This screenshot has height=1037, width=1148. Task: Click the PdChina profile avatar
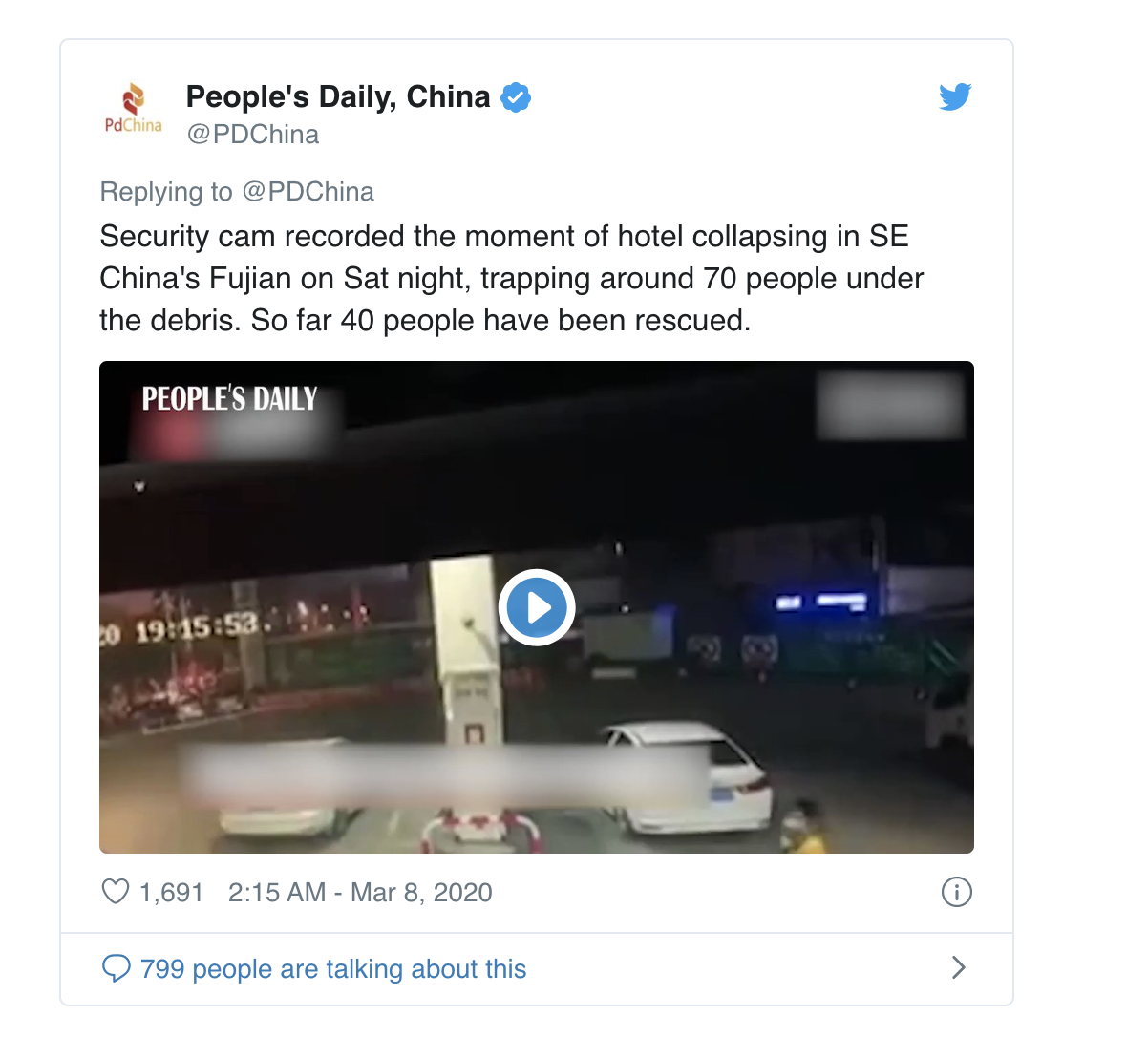[x=134, y=108]
